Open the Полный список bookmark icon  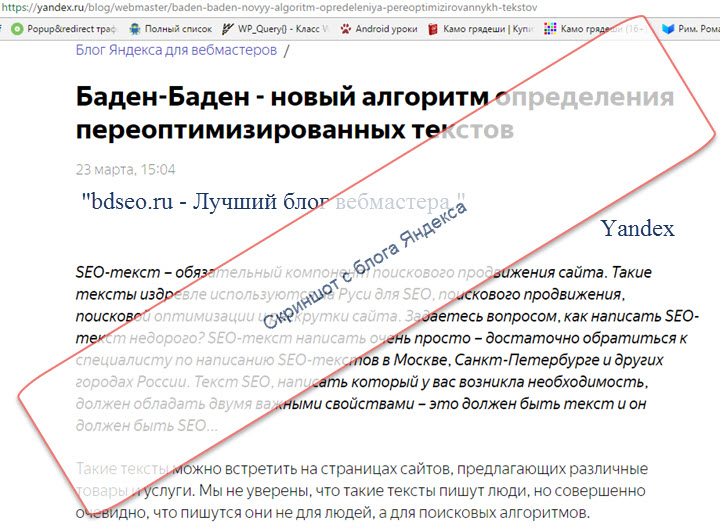pyautogui.click(x=135, y=29)
